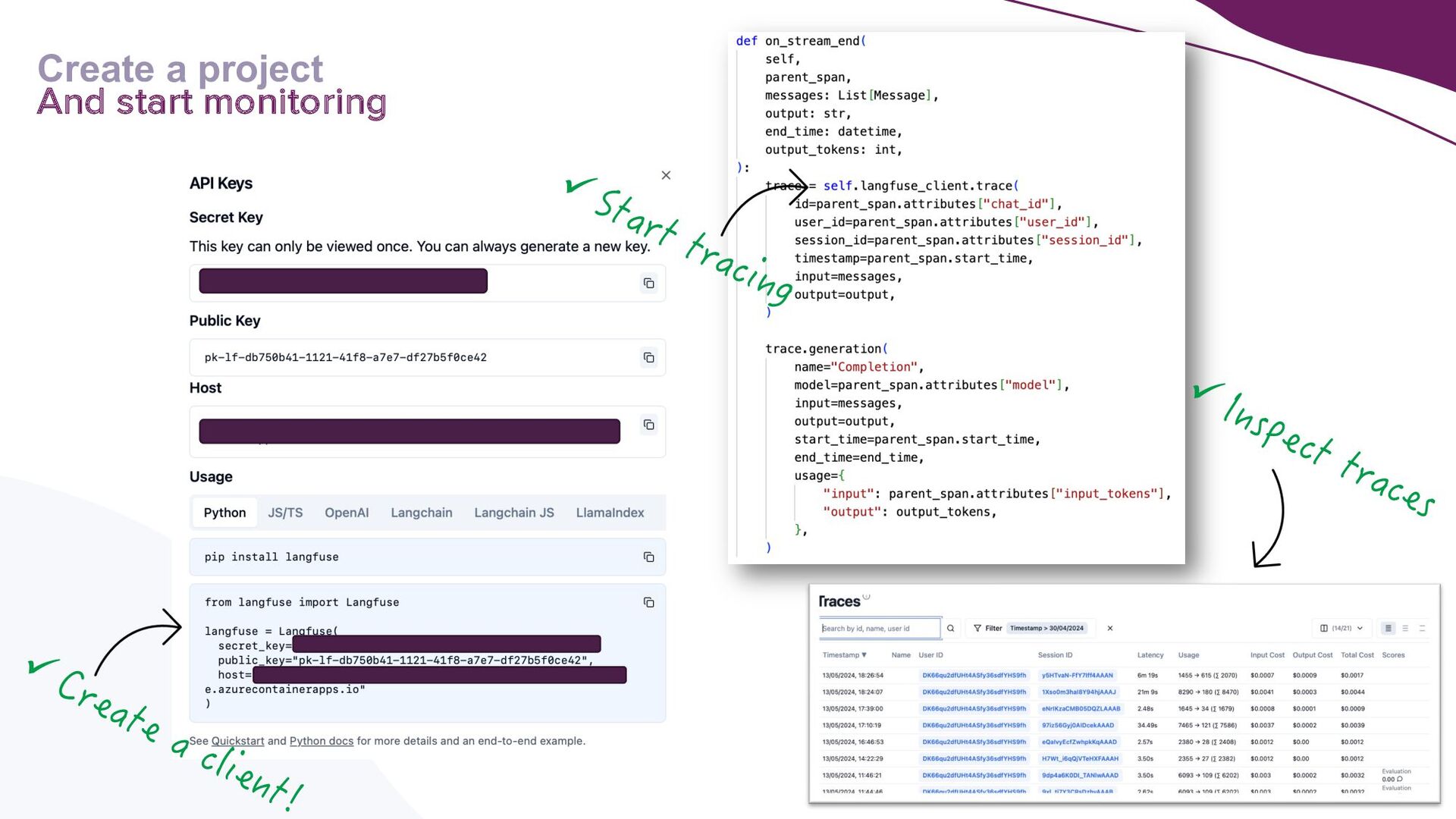Click the Input Cost column header
Image resolution: width=1456 pixels, height=819 pixels.
[1267, 655]
